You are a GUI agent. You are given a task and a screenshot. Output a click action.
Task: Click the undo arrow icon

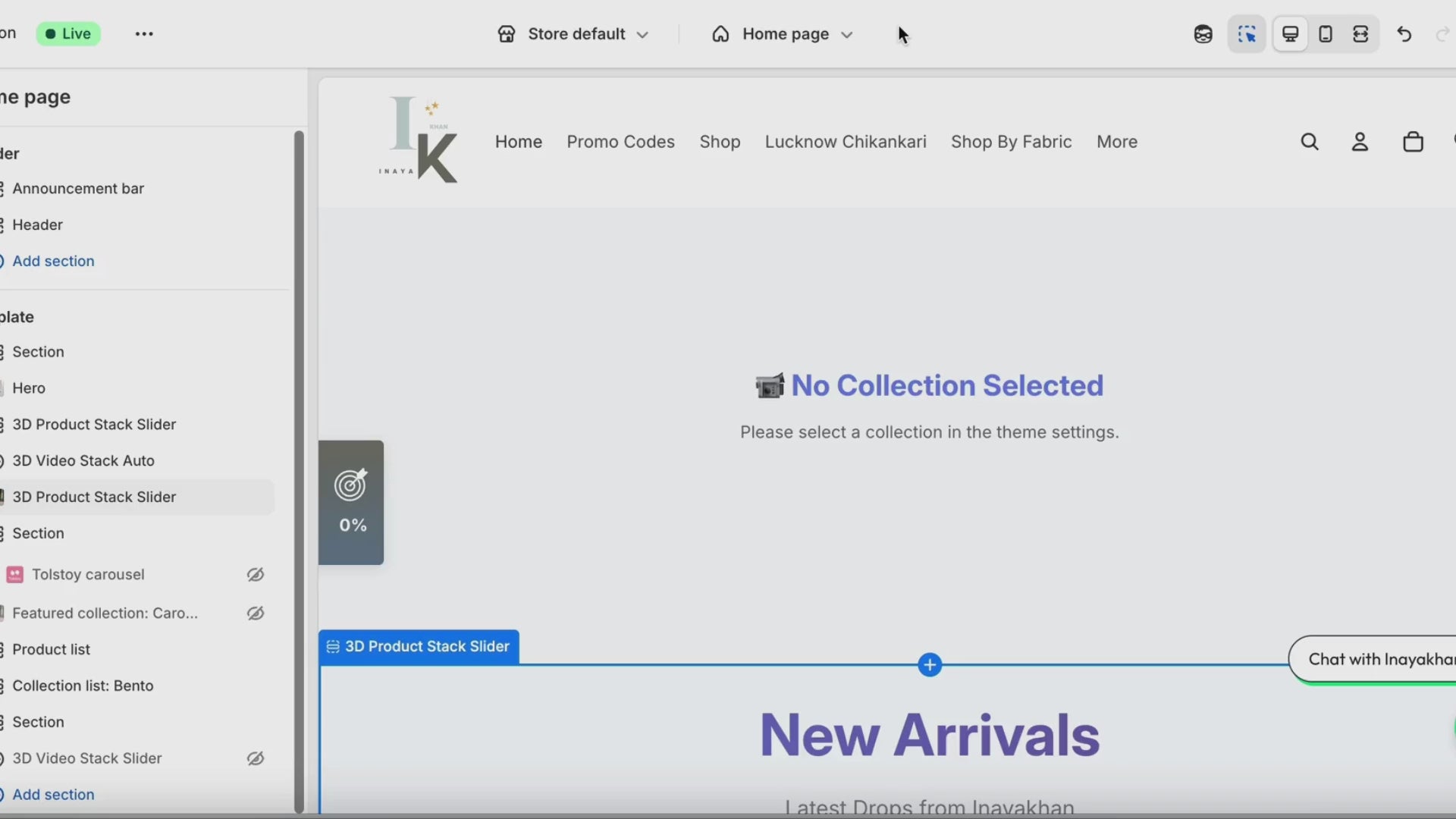tap(1404, 34)
